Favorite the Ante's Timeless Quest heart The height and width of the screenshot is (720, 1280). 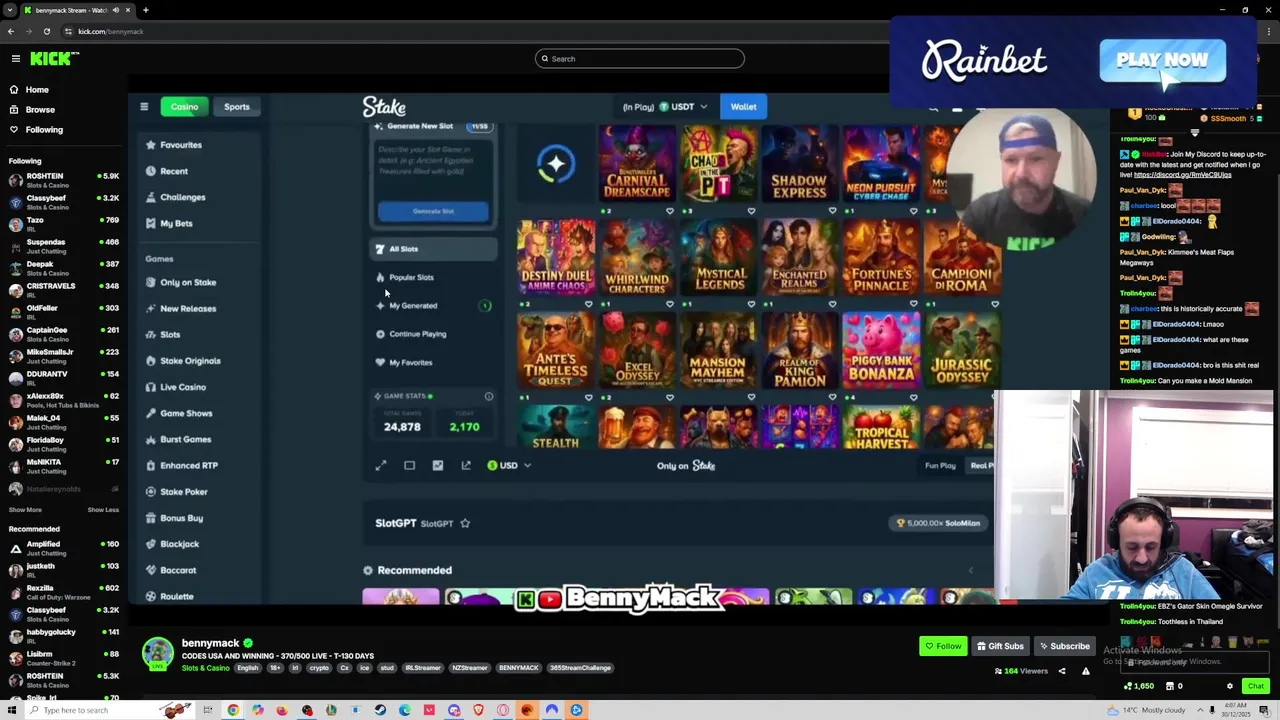click(589, 397)
